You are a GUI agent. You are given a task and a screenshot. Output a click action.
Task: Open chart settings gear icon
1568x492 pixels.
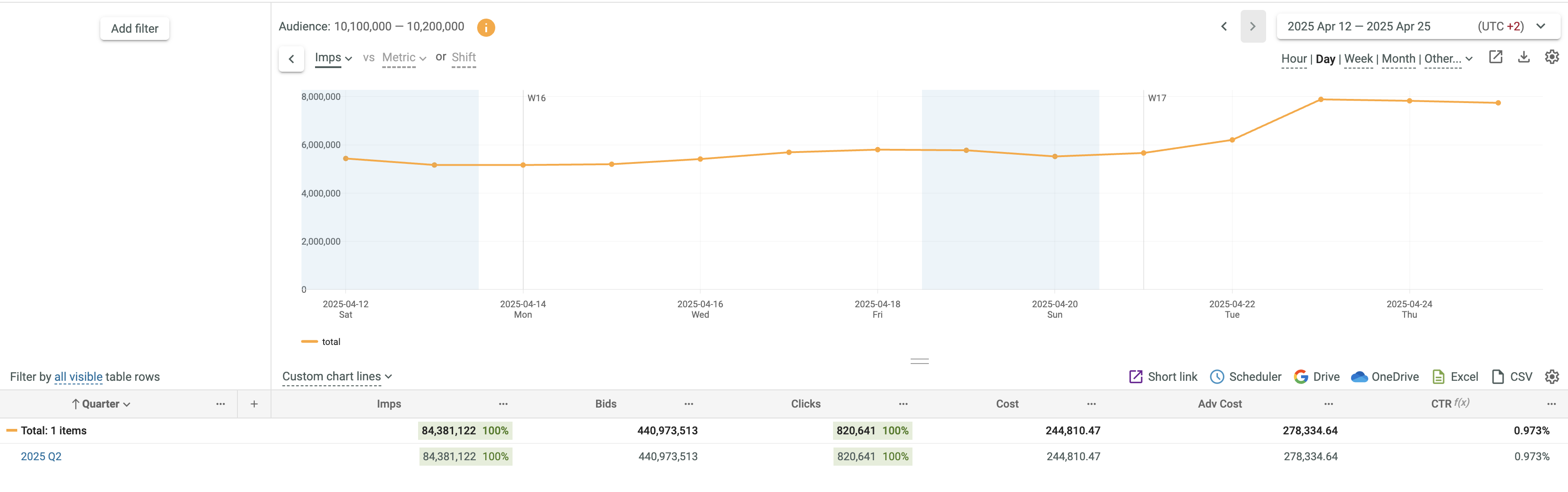click(1552, 57)
